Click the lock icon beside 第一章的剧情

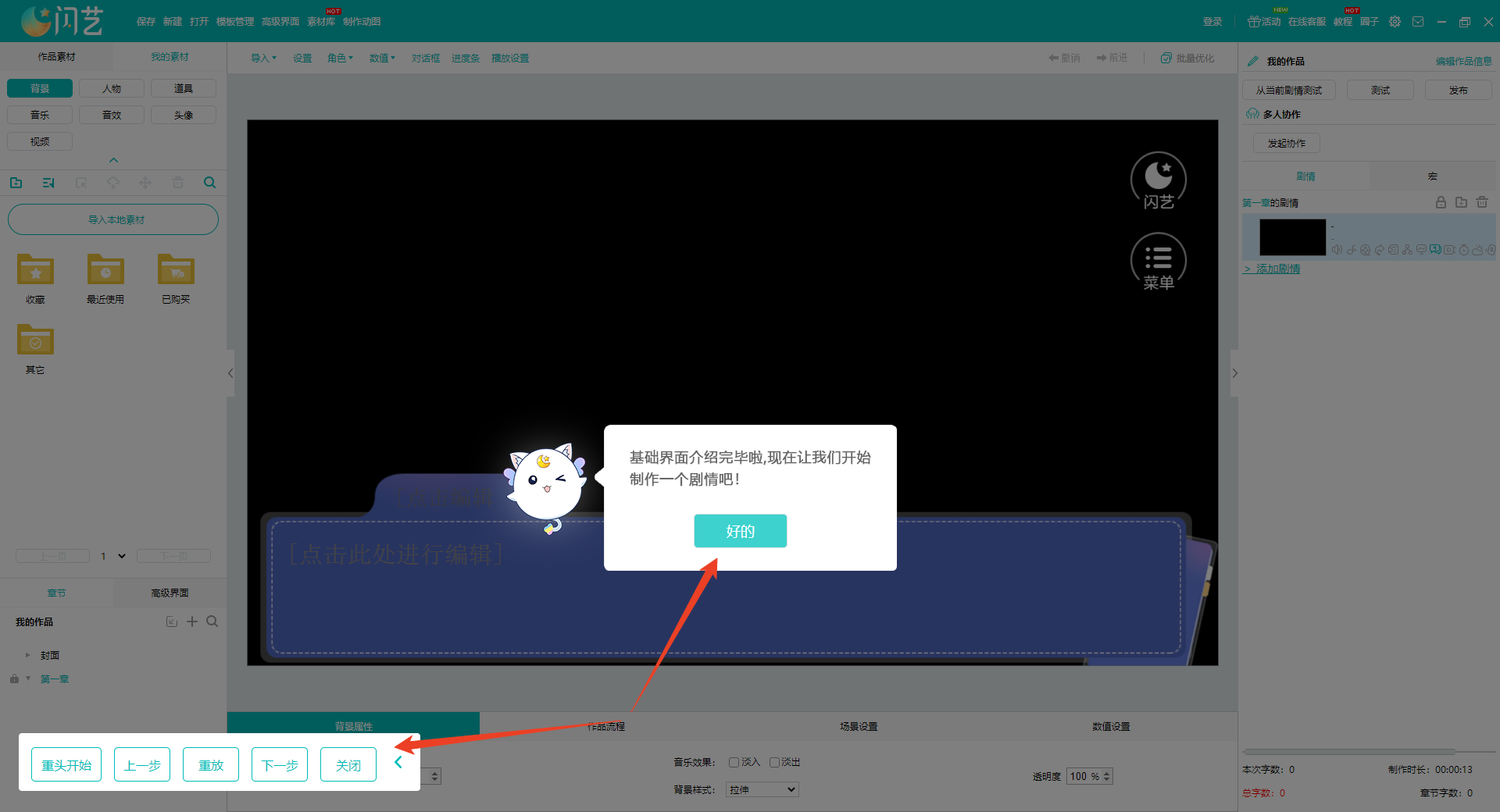tap(1441, 202)
